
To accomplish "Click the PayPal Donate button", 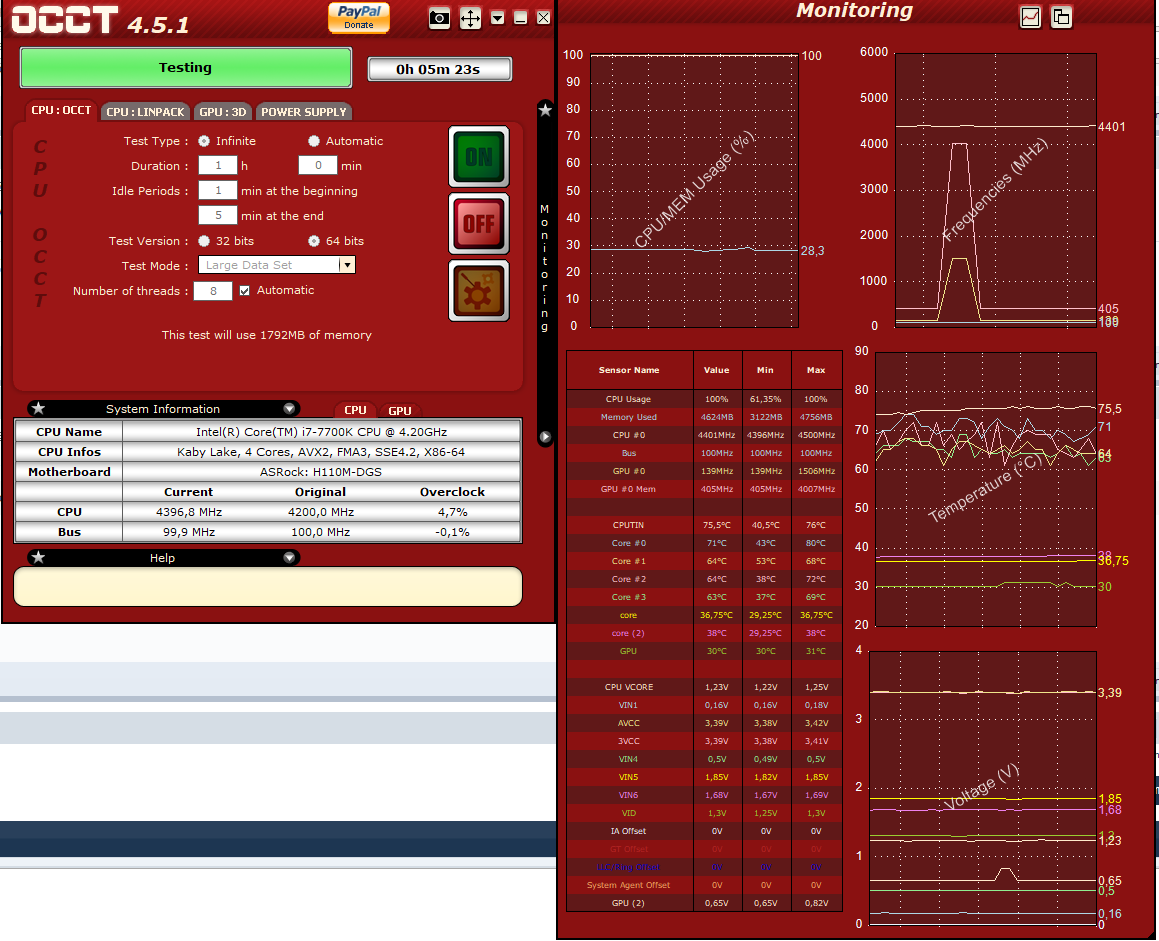I will click(358, 17).
